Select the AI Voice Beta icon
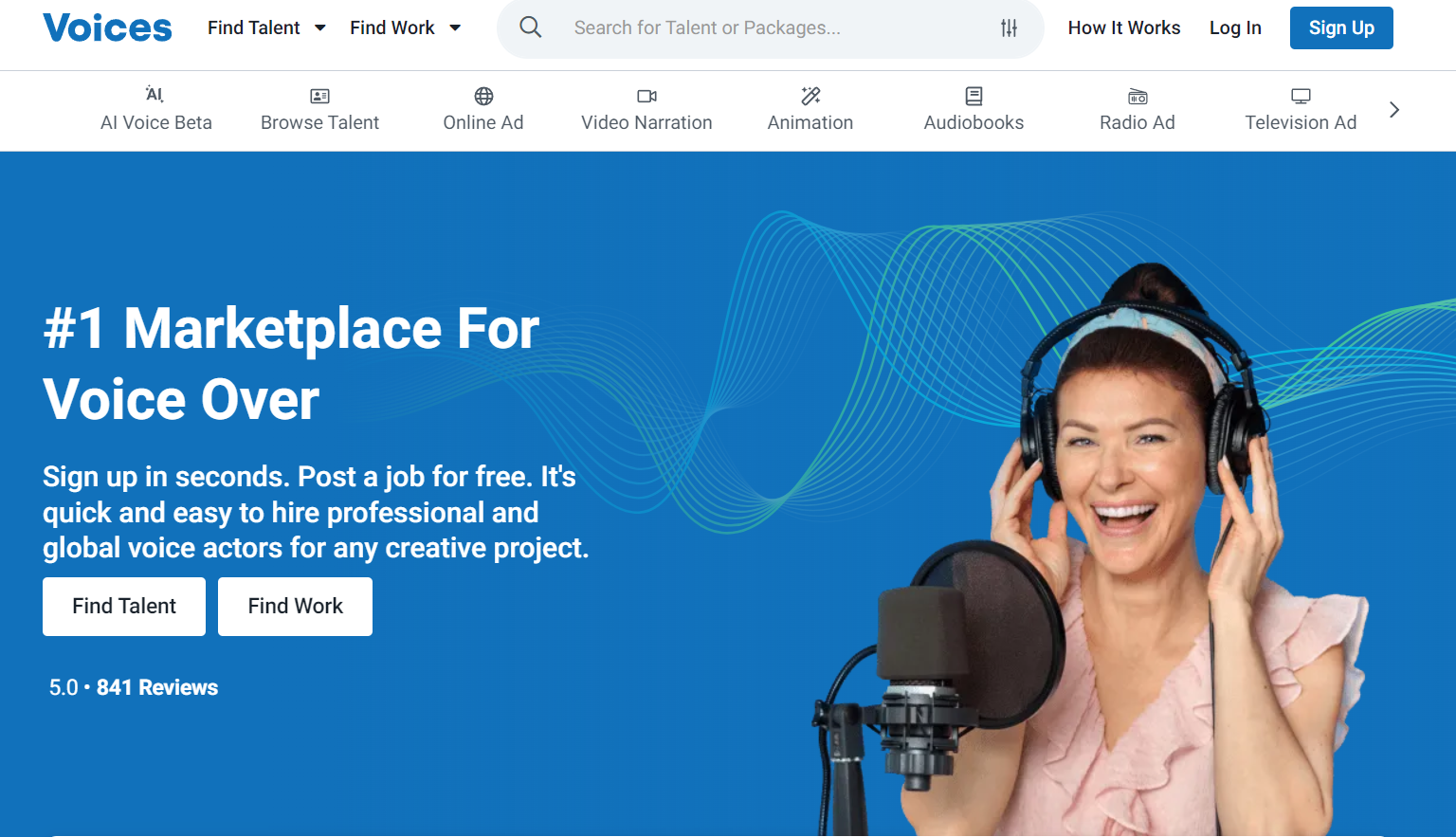 [x=155, y=95]
